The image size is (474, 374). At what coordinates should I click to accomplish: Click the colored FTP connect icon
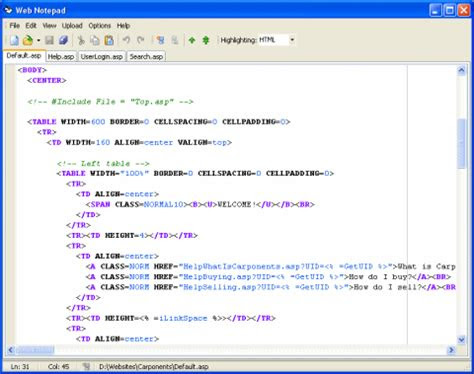pos(160,40)
